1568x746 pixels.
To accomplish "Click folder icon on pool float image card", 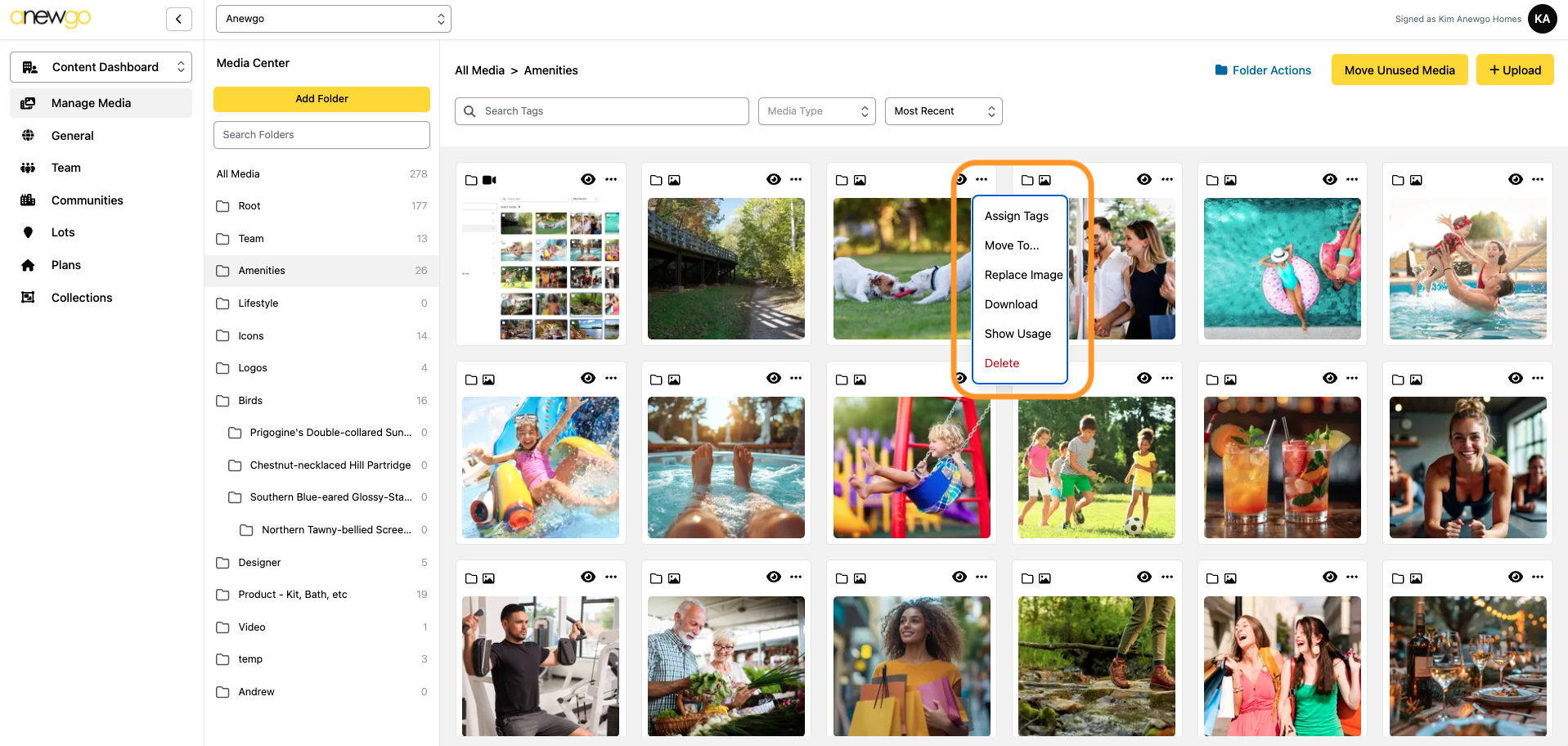I will (1212, 180).
